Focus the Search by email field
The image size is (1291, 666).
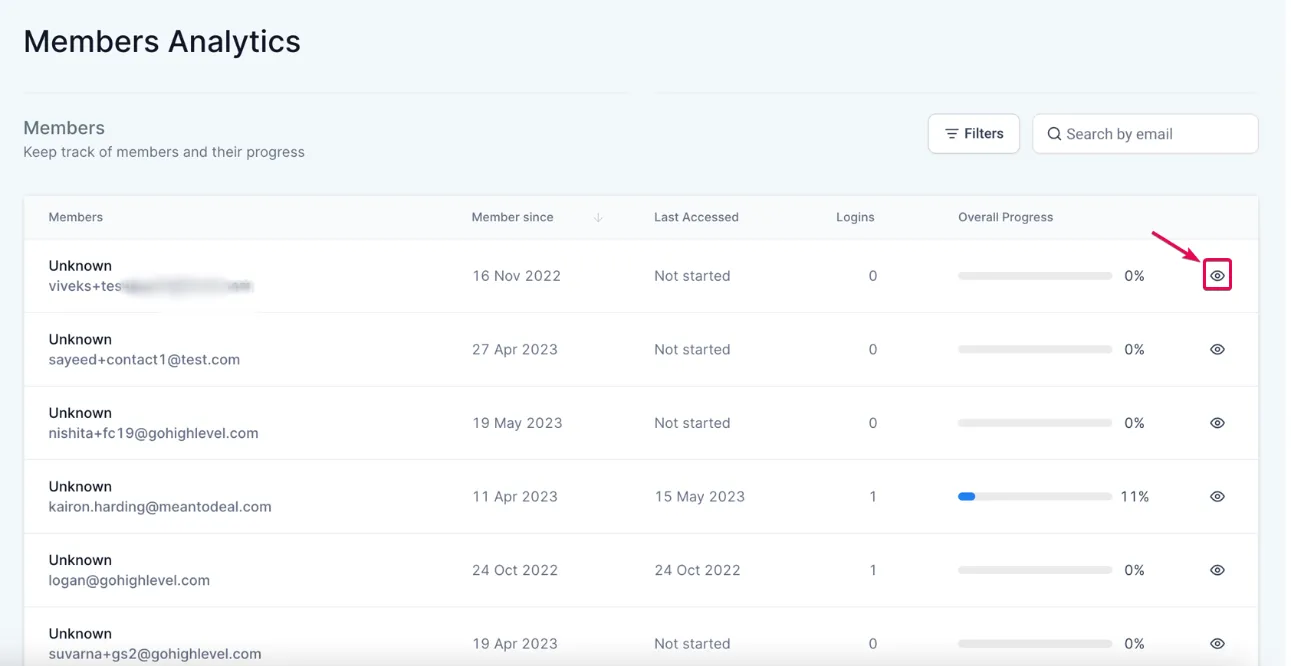[x=1145, y=134]
